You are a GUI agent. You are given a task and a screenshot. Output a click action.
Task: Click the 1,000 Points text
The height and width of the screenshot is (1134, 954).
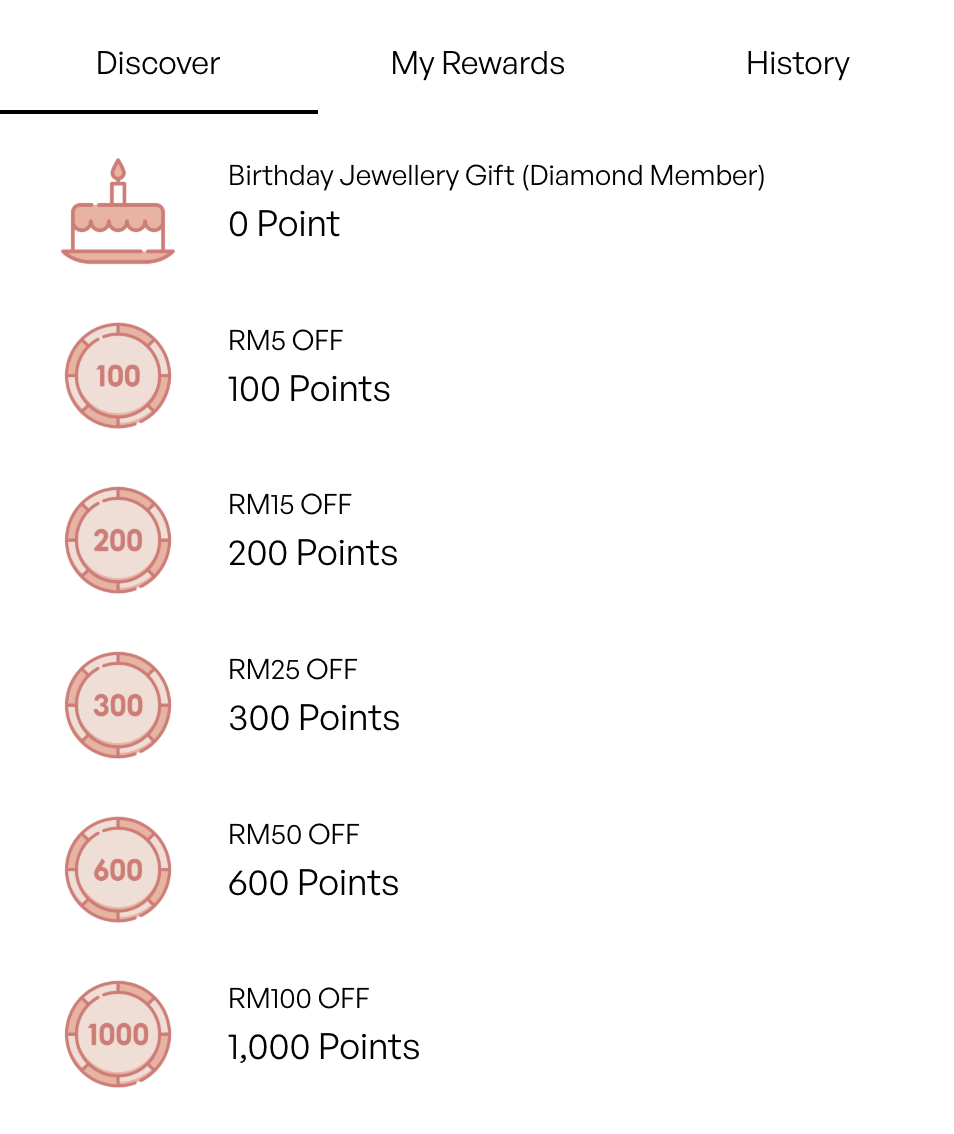[323, 1047]
